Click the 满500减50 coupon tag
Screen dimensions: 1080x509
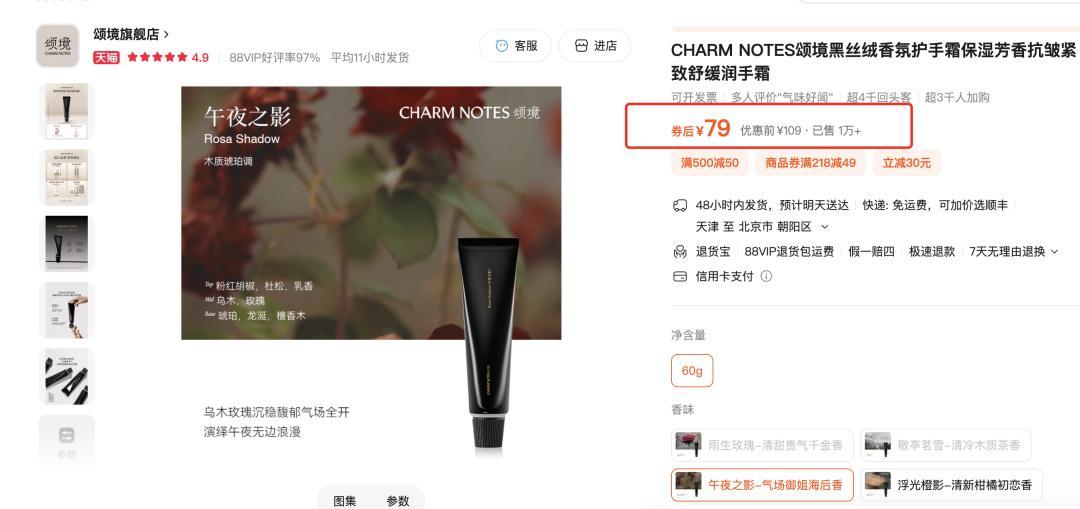(x=709, y=163)
